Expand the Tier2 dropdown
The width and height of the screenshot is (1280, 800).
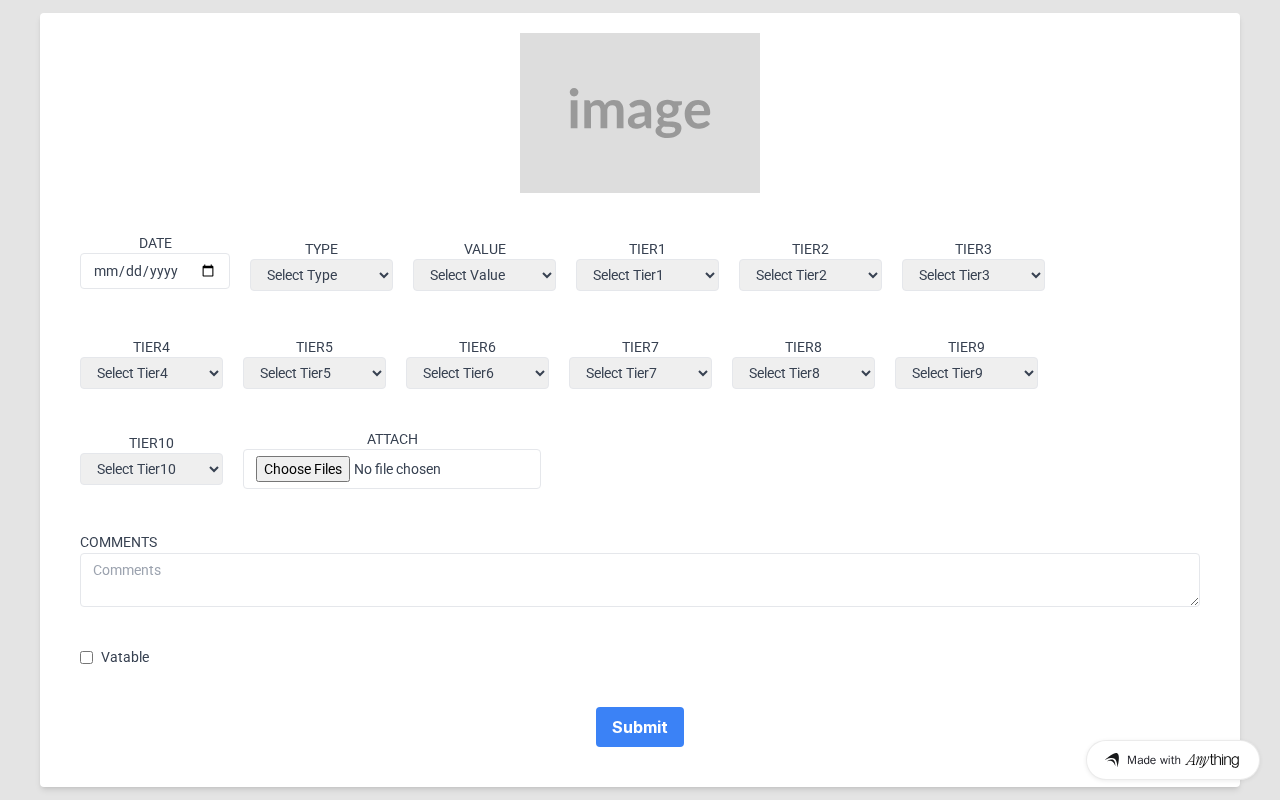pyautogui.click(x=810, y=275)
